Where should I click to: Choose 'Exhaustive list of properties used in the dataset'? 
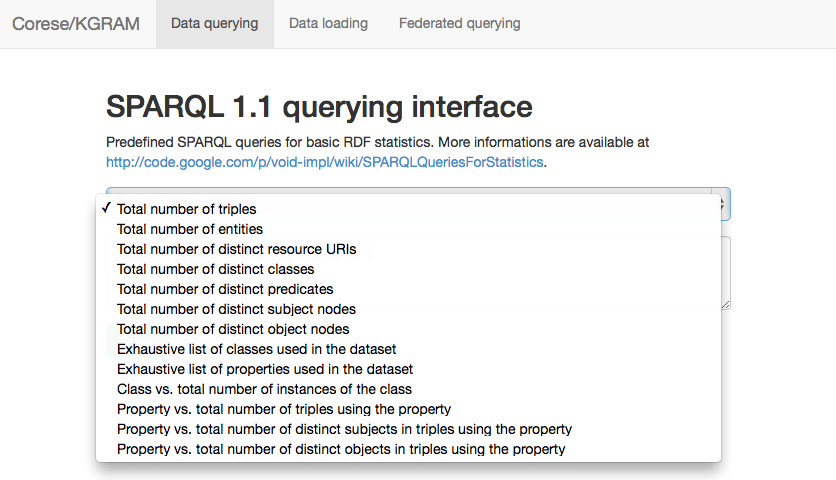click(408, 369)
